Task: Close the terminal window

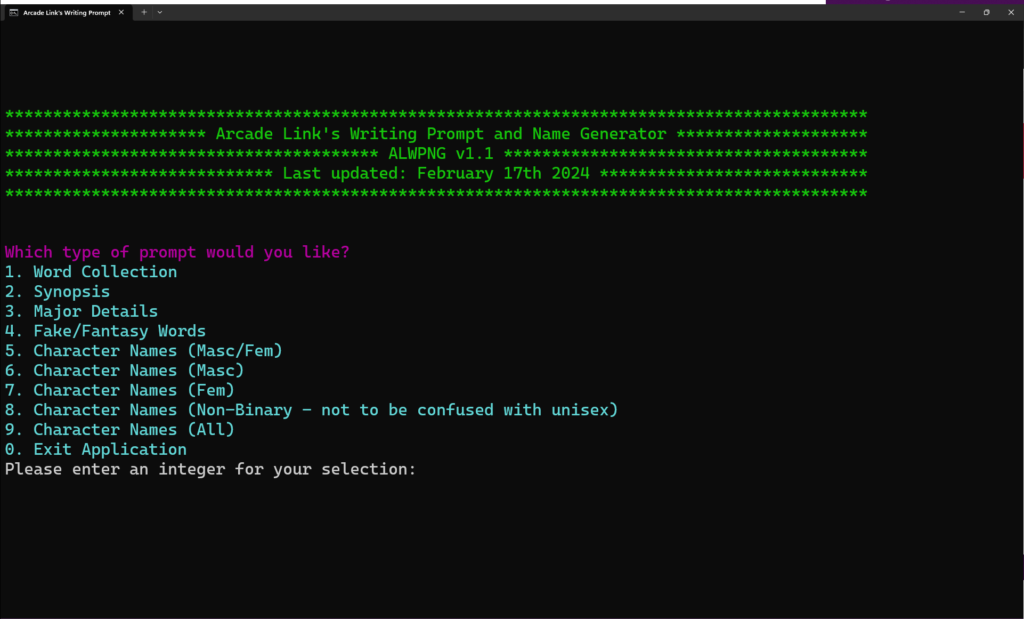Action: click(1011, 12)
